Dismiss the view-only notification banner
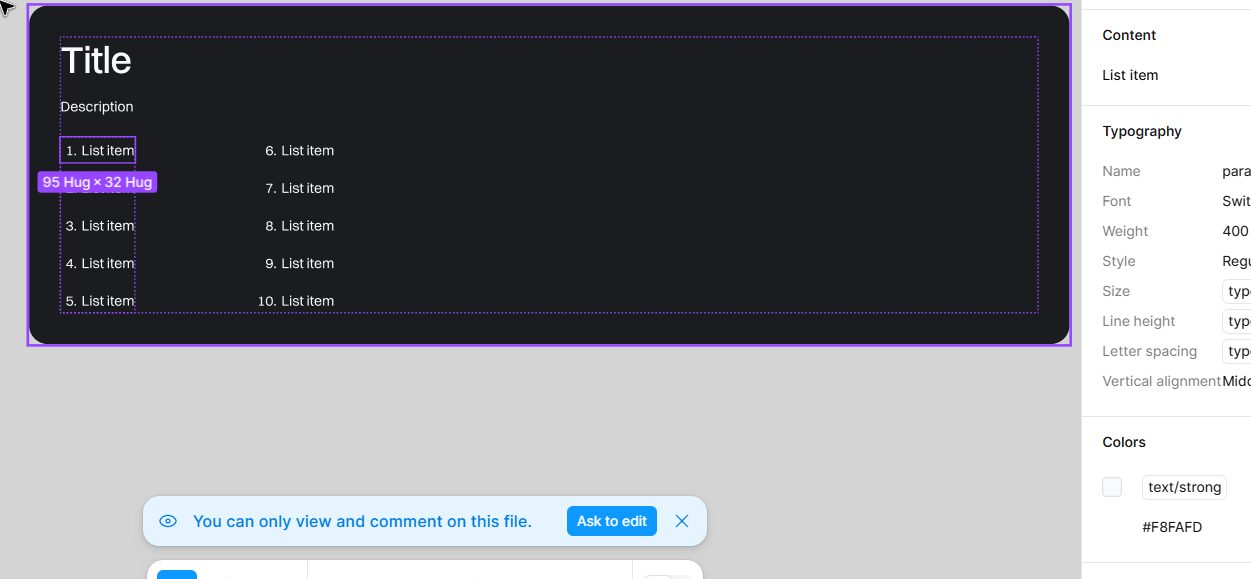Image resolution: width=1251 pixels, height=579 pixels. coord(682,521)
